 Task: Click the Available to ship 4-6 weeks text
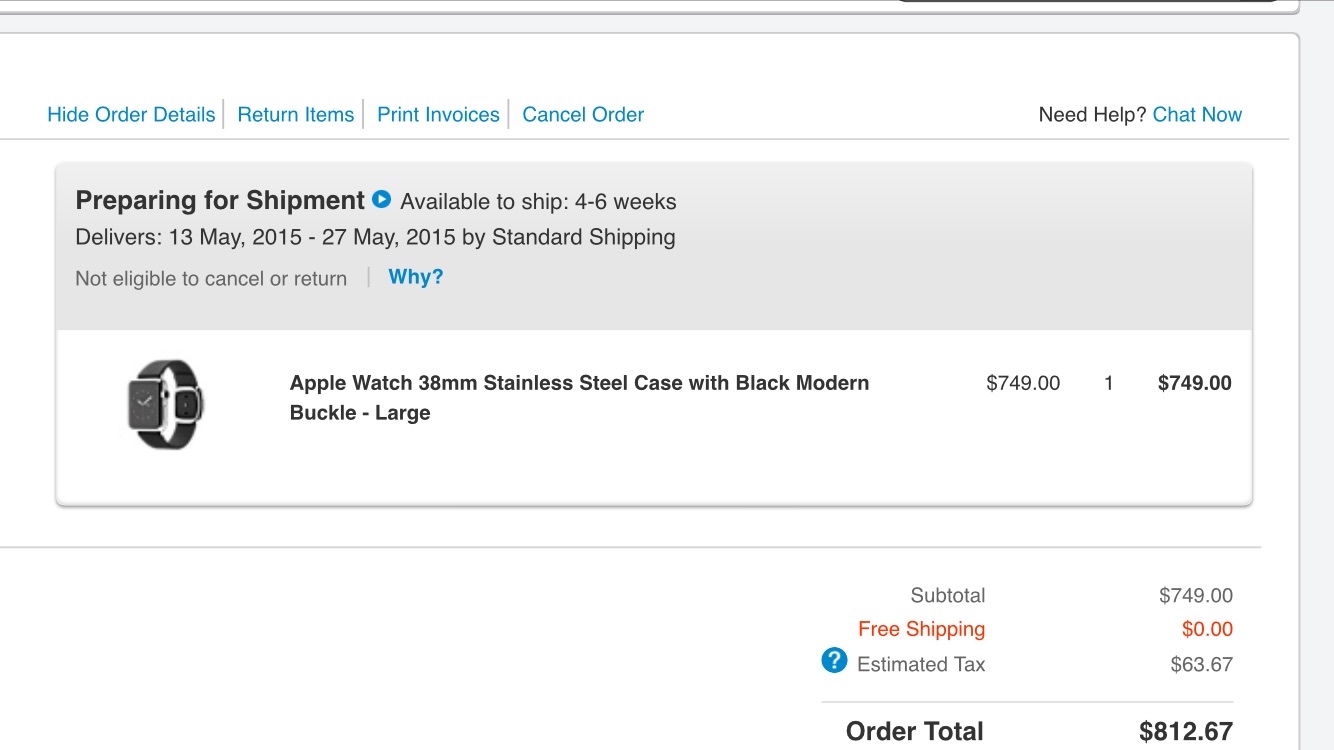pos(538,202)
